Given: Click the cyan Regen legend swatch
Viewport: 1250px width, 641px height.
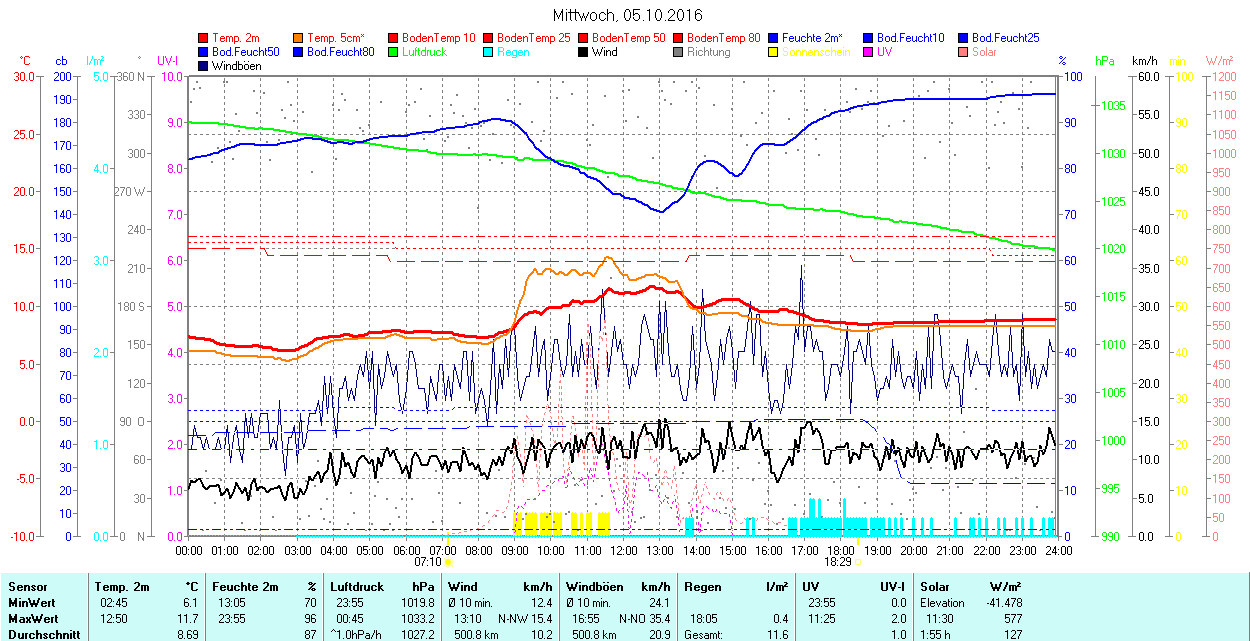Looking at the screenshot, I should tap(489, 52).
